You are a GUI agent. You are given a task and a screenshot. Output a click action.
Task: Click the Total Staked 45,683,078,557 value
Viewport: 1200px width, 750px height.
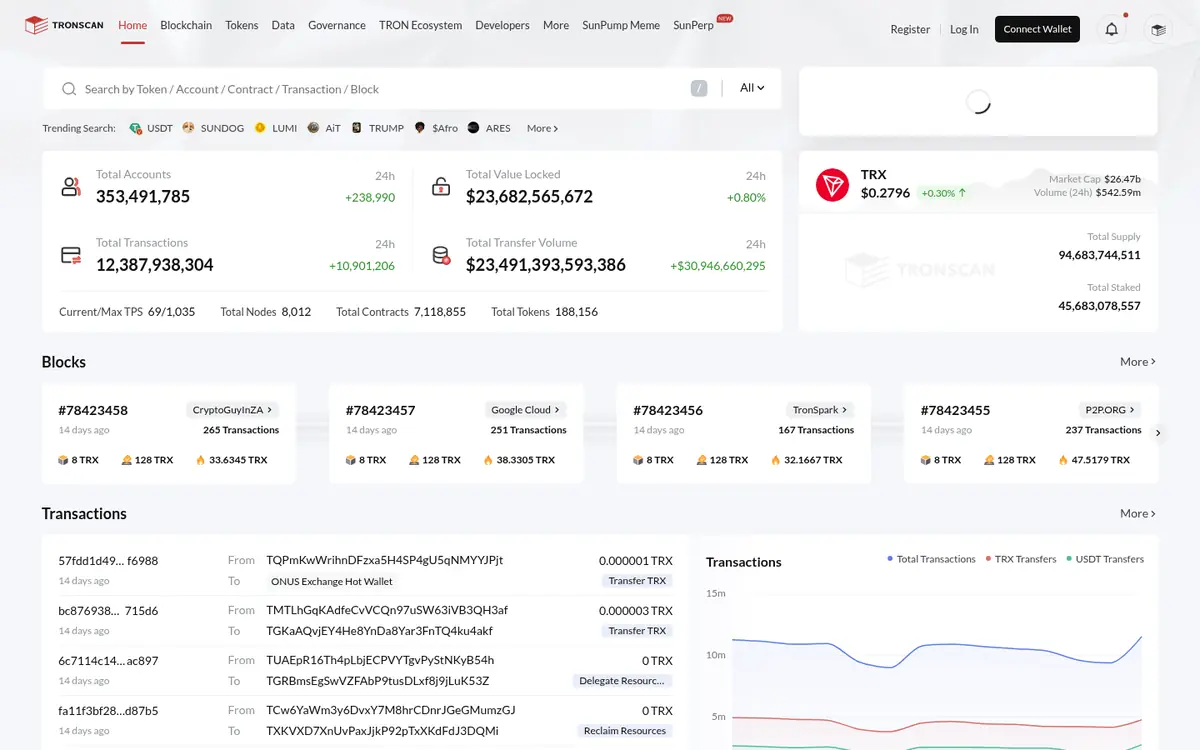(x=1099, y=305)
